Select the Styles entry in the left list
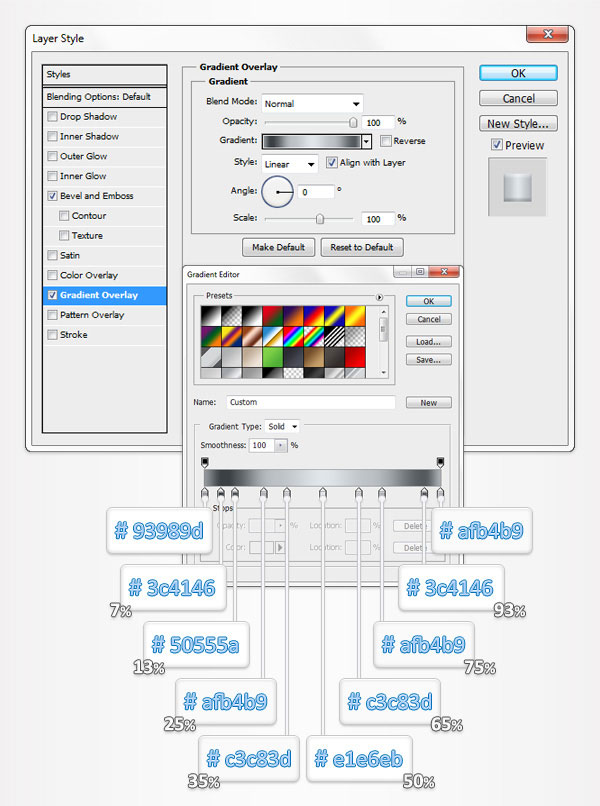Image resolution: width=600 pixels, height=806 pixels. click(x=104, y=75)
